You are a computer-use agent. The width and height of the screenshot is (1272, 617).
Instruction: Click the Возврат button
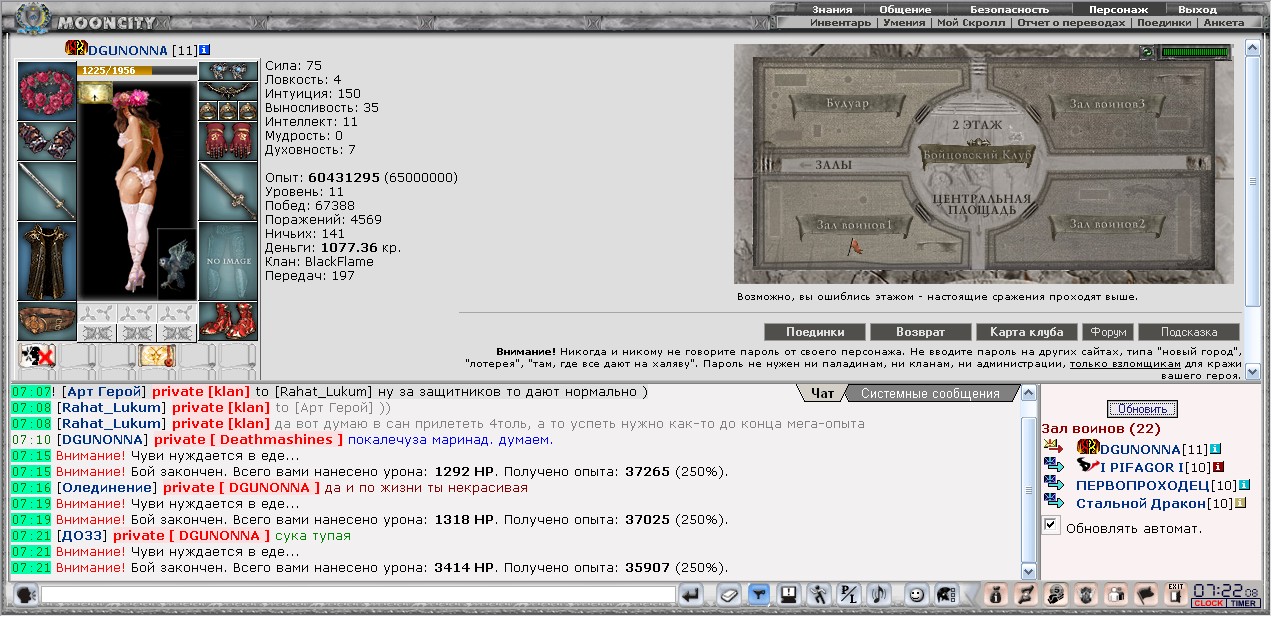pyautogui.click(x=921, y=332)
